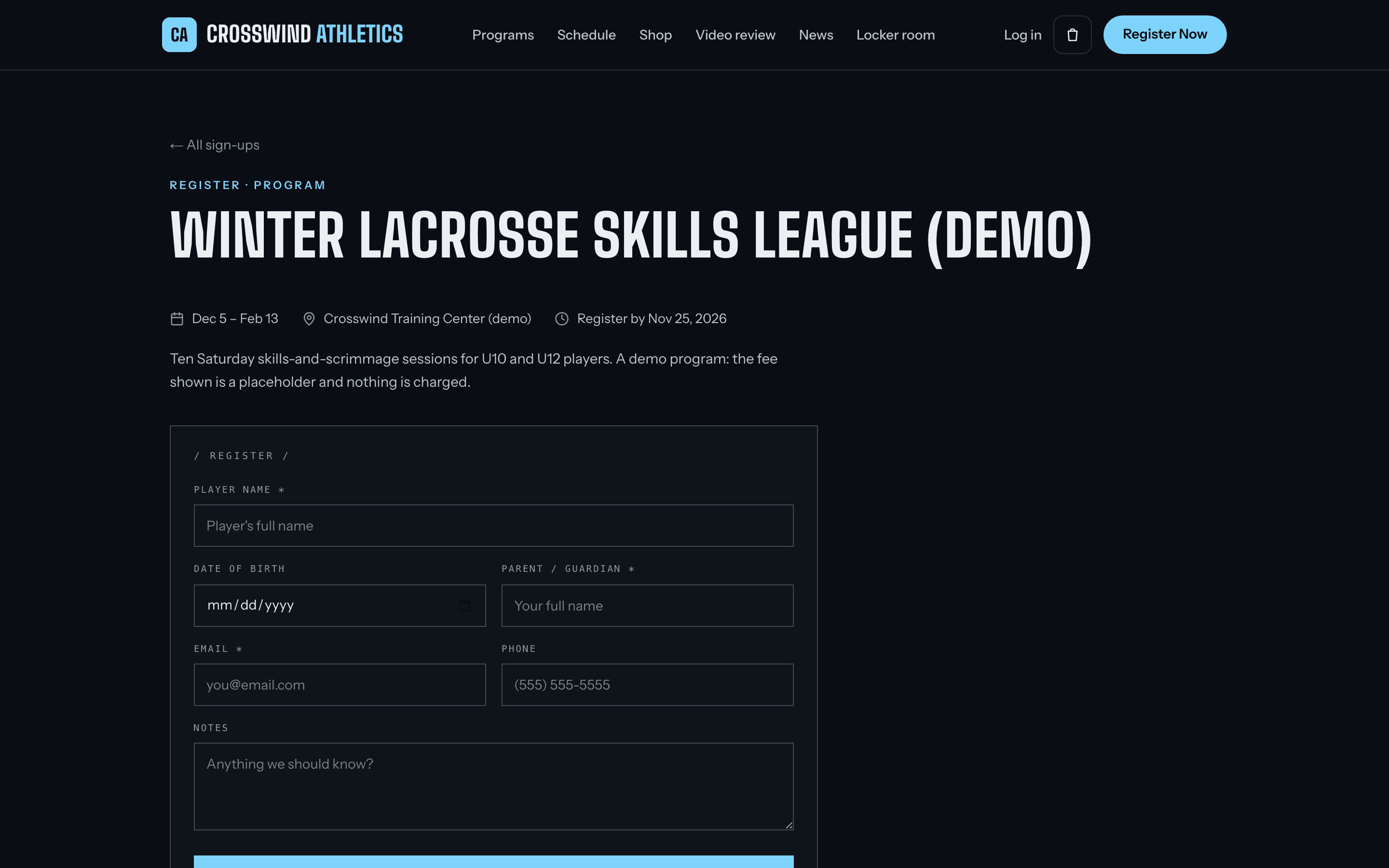Screen dimensions: 1389x868
Task: Open the News section
Action: (816, 35)
